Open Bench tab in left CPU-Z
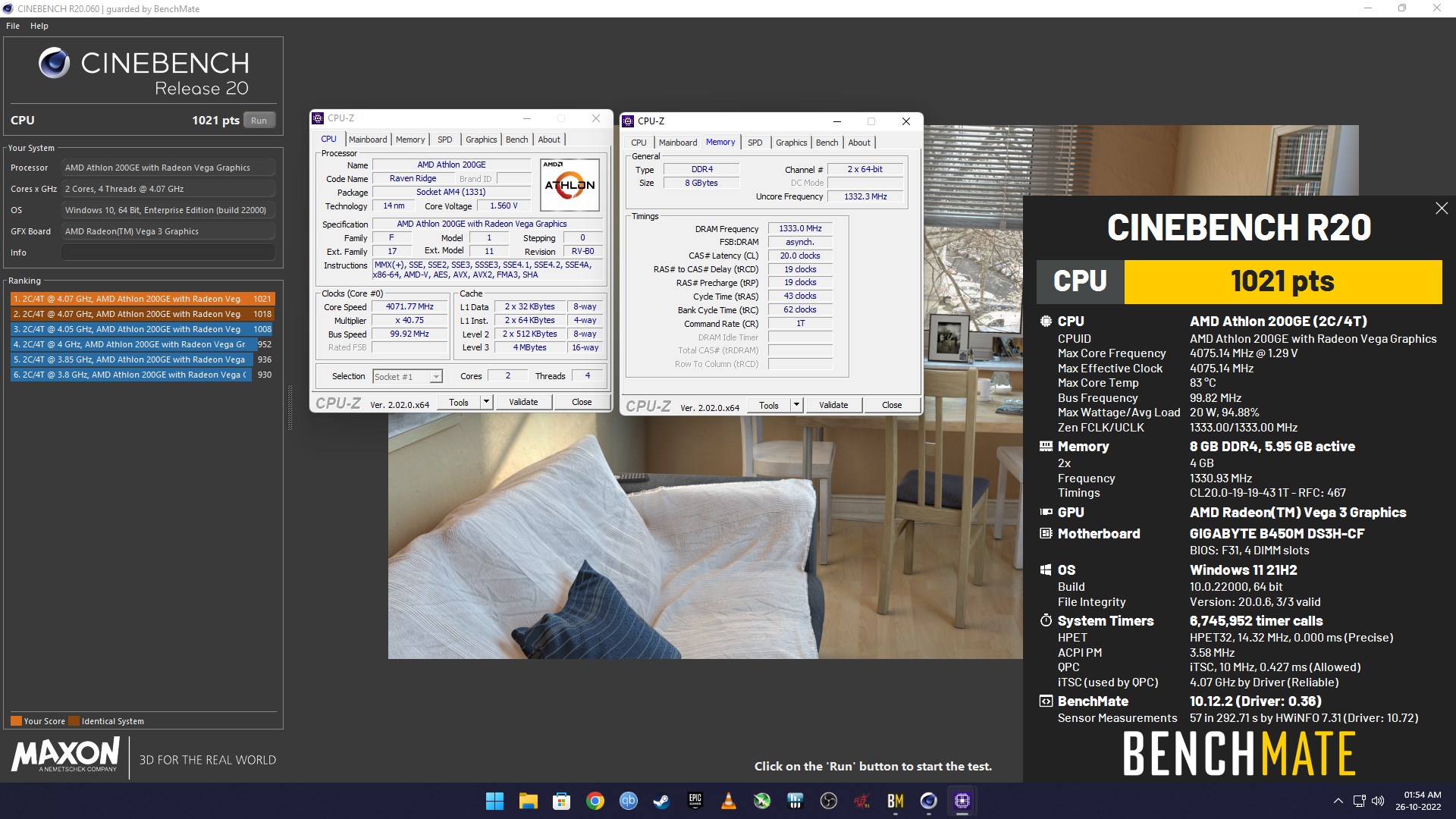The height and width of the screenshot is (819, 1456). pyautogui.click(x=517, y=140)
